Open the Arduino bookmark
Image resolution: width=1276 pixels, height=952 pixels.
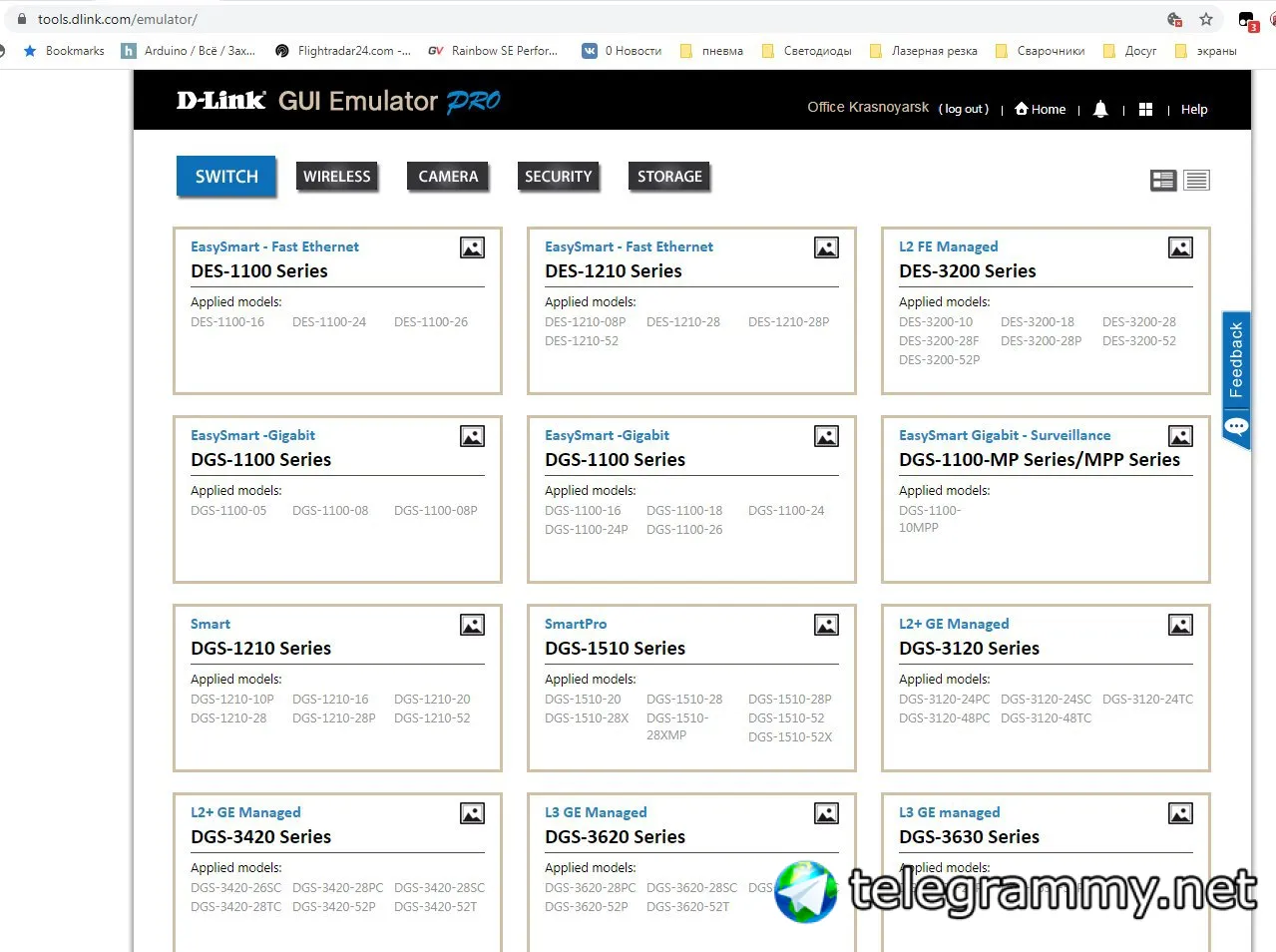[189, 51]
